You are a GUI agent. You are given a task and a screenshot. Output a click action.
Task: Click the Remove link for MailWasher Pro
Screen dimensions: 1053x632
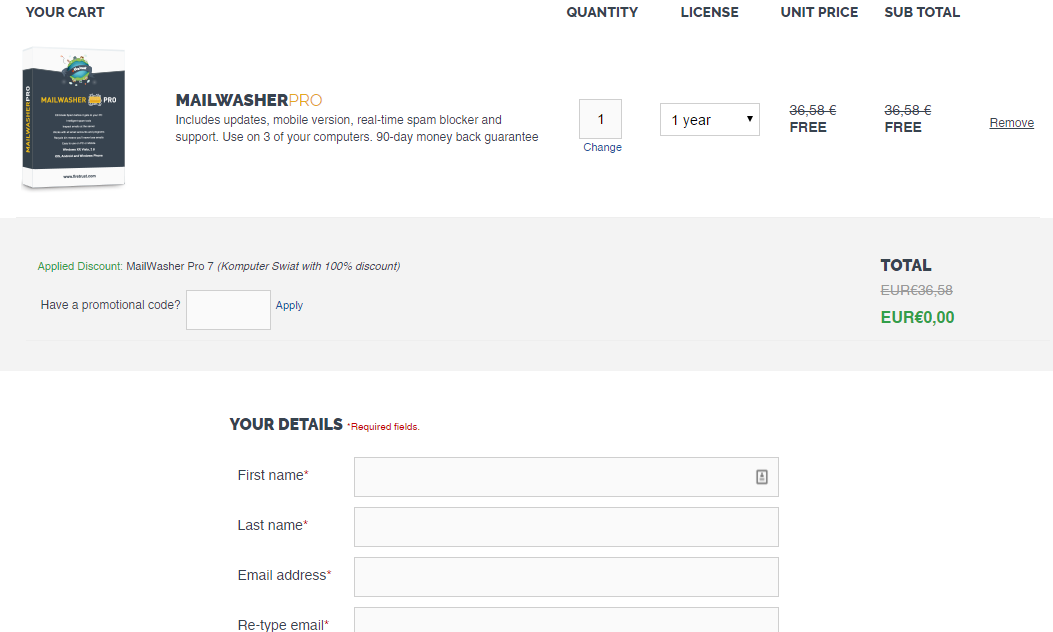pos(1011,123)
